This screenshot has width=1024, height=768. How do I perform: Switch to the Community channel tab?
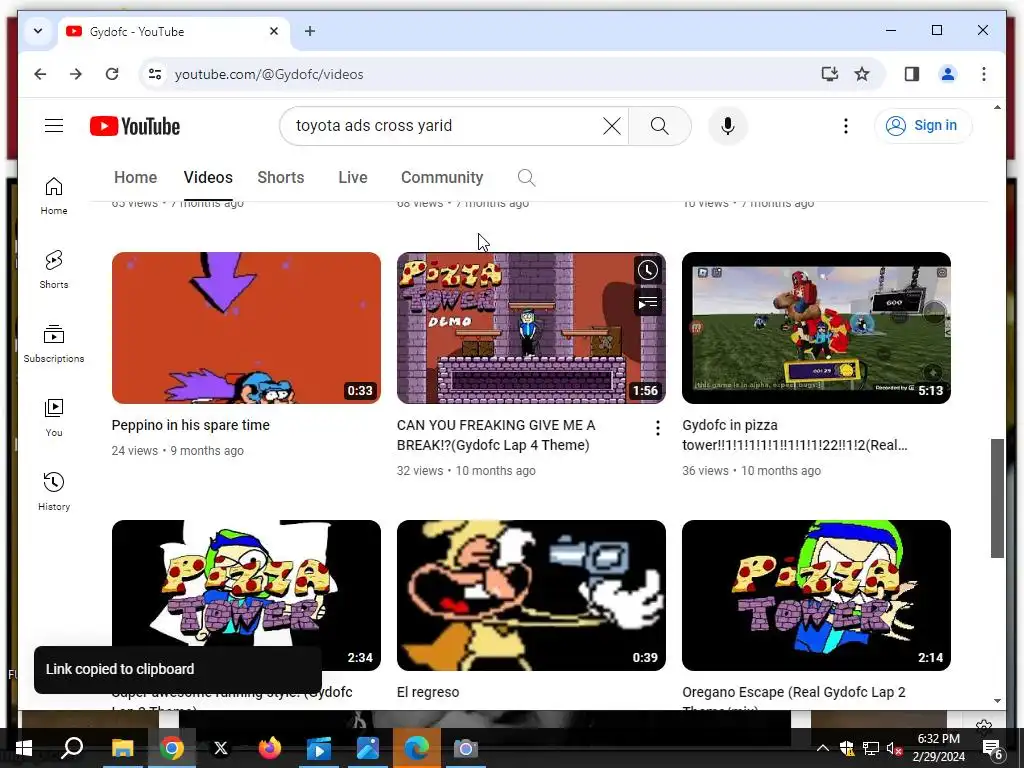(442, 178)
